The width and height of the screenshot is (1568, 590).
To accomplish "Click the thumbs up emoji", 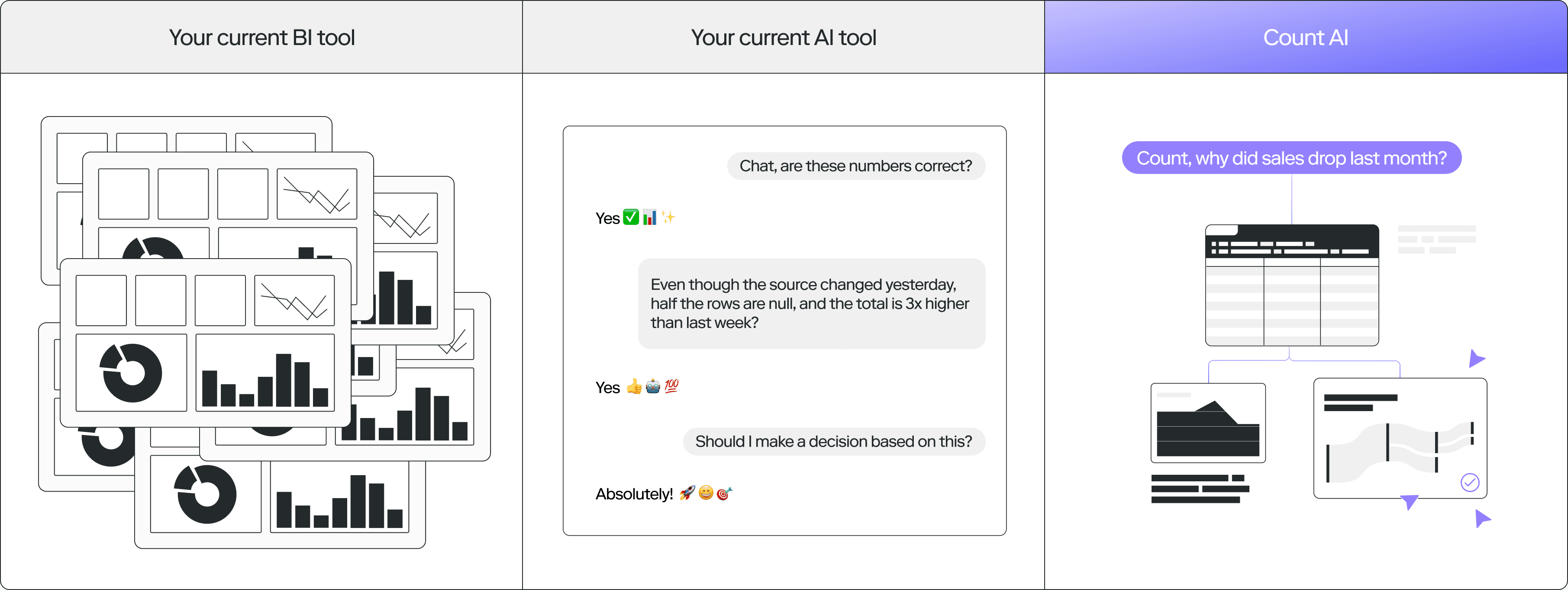I will pos(634,387).
